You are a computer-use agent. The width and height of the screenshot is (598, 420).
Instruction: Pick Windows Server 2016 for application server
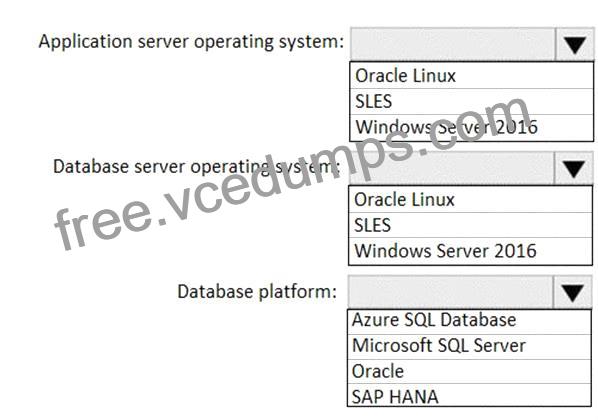(x=471, y=127)
